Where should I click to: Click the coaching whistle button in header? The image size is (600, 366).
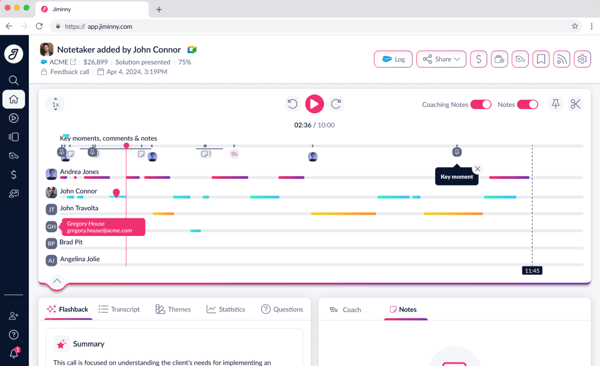pos(520,59)
